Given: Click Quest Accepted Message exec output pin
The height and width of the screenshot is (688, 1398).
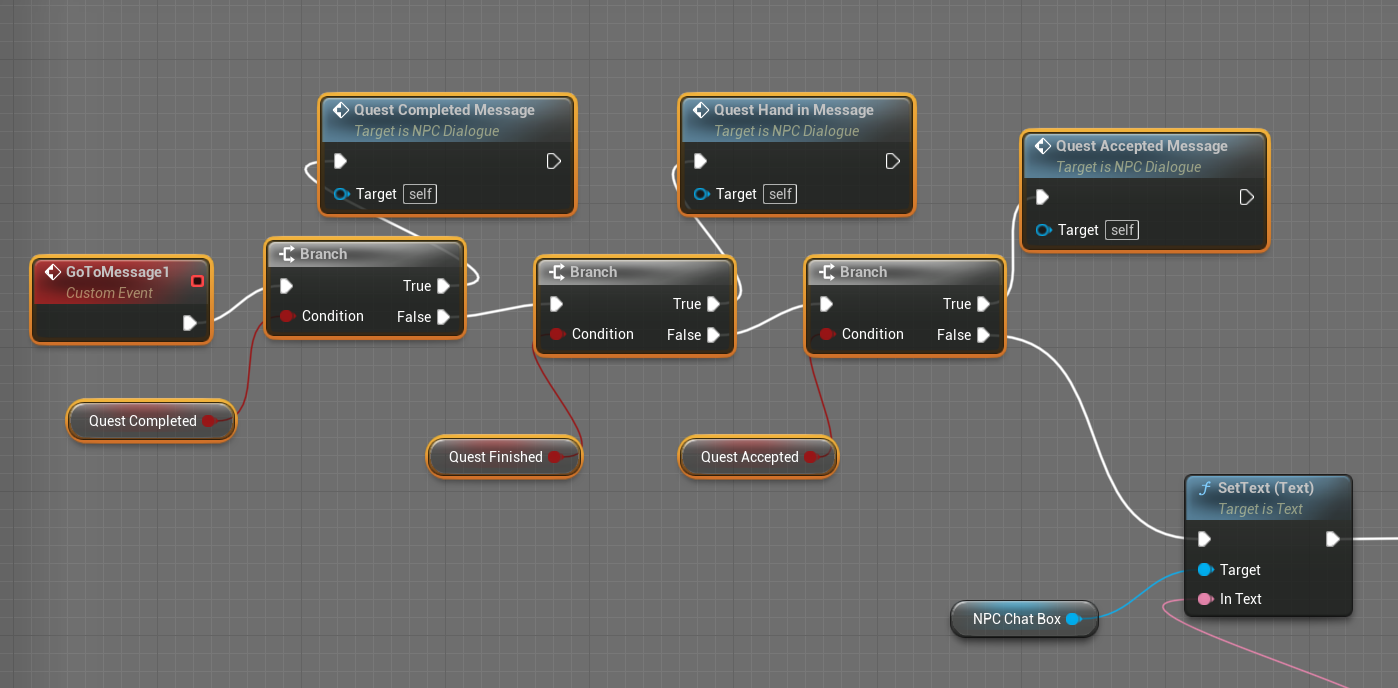Looking at the screenshot, I should pyautogui.click(x=1246, y=197).
